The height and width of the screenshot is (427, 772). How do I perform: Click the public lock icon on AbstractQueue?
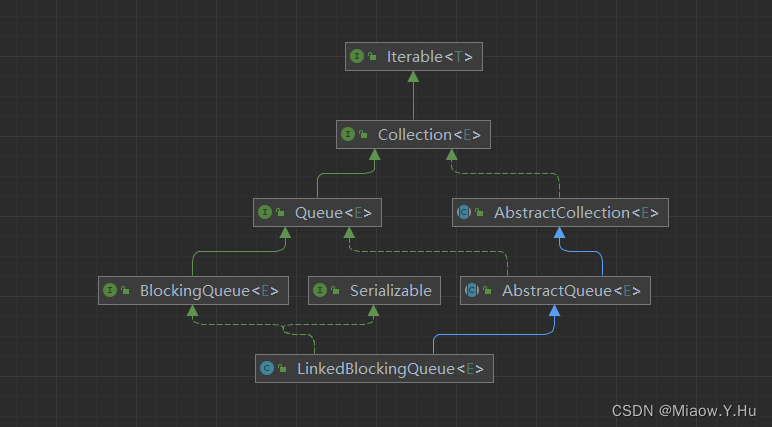[487, 290]
